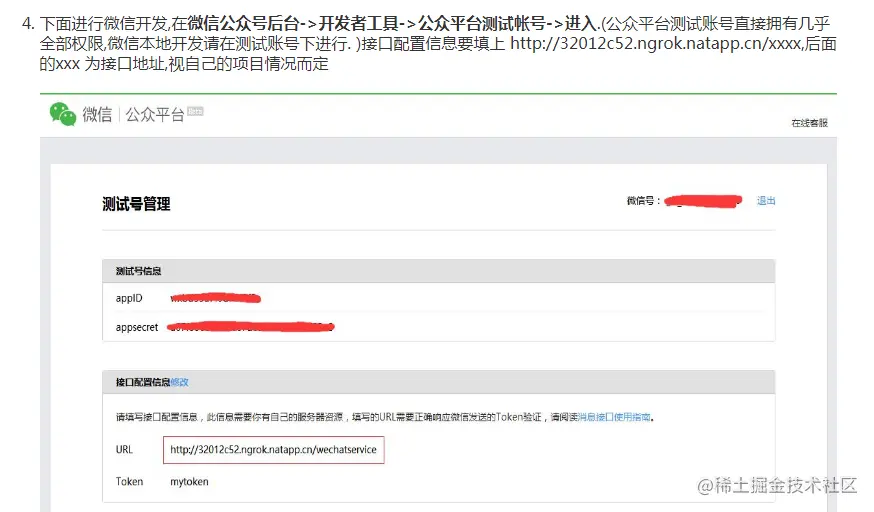Open the 在线客服 online support link
The image size is (874, 512).
809,123
